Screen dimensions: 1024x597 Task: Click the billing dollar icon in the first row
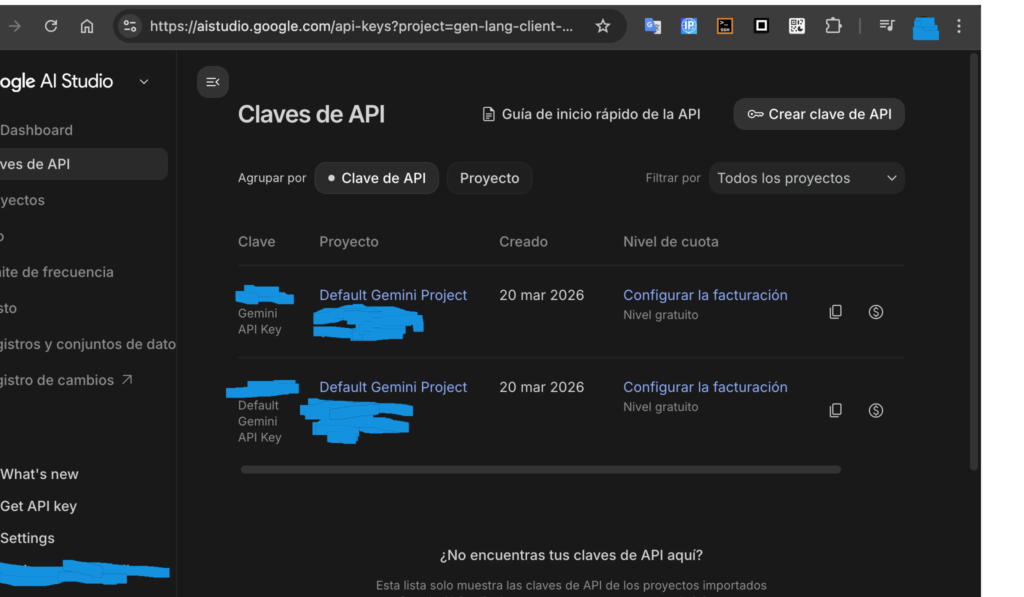[x=876, y=312]
